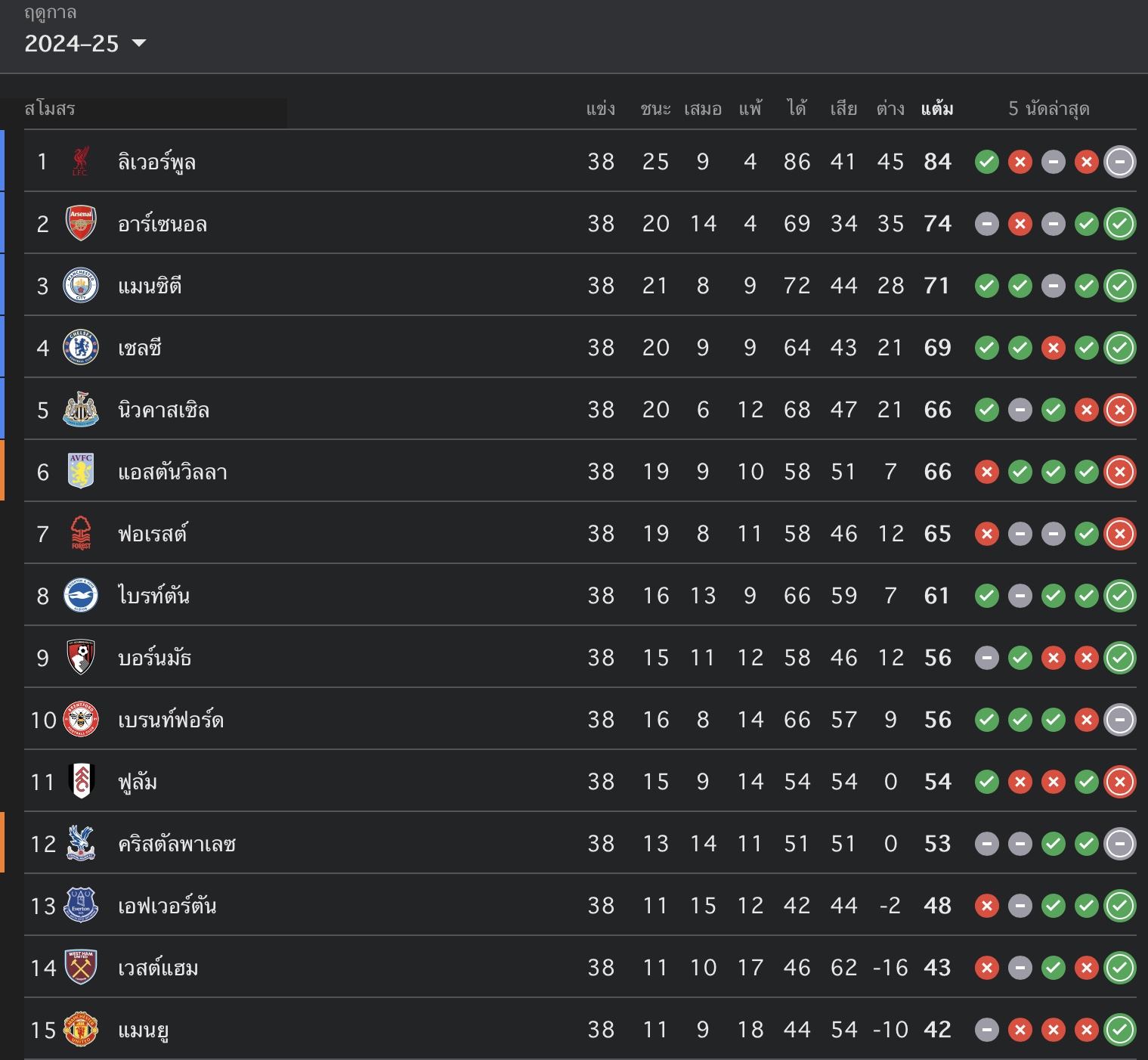Click the West Ham crest
This screenshot has width=1148, height=1060.
[x=81, y=967]
